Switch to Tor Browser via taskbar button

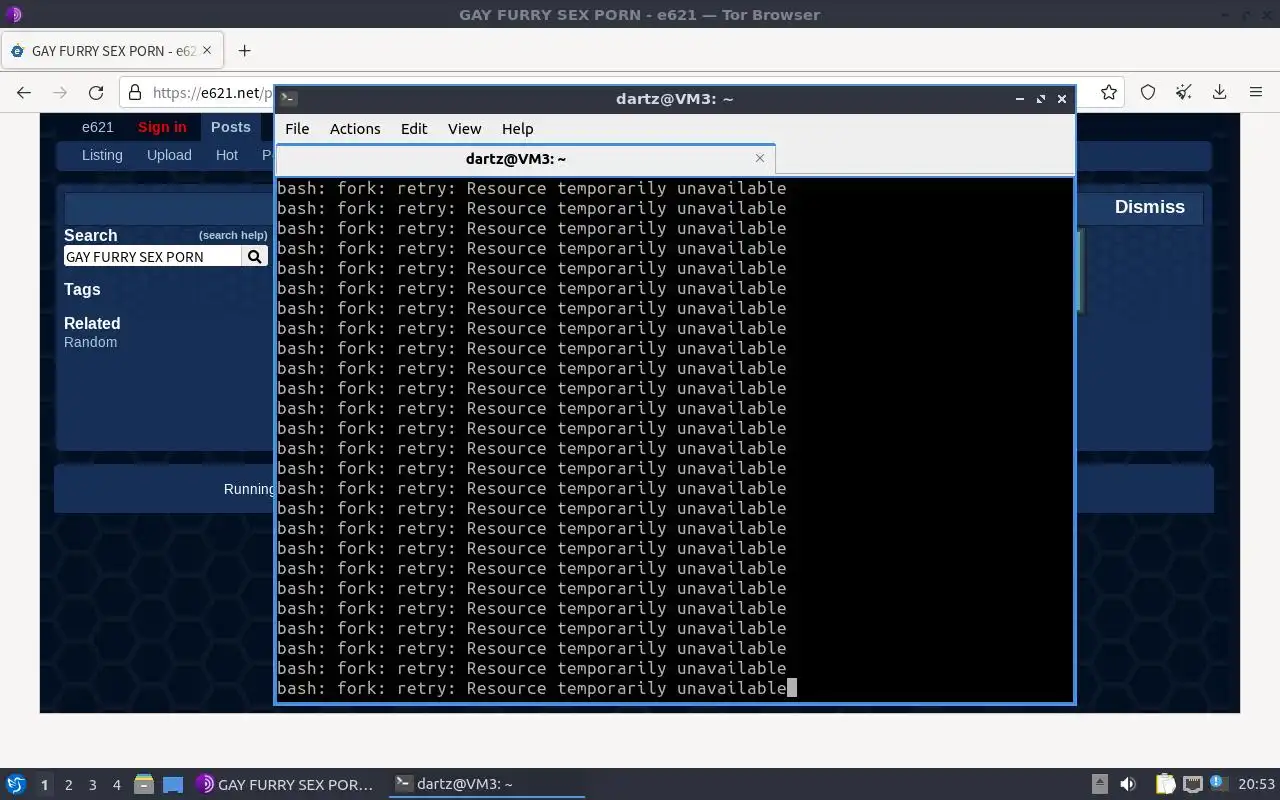coord(286,784)
